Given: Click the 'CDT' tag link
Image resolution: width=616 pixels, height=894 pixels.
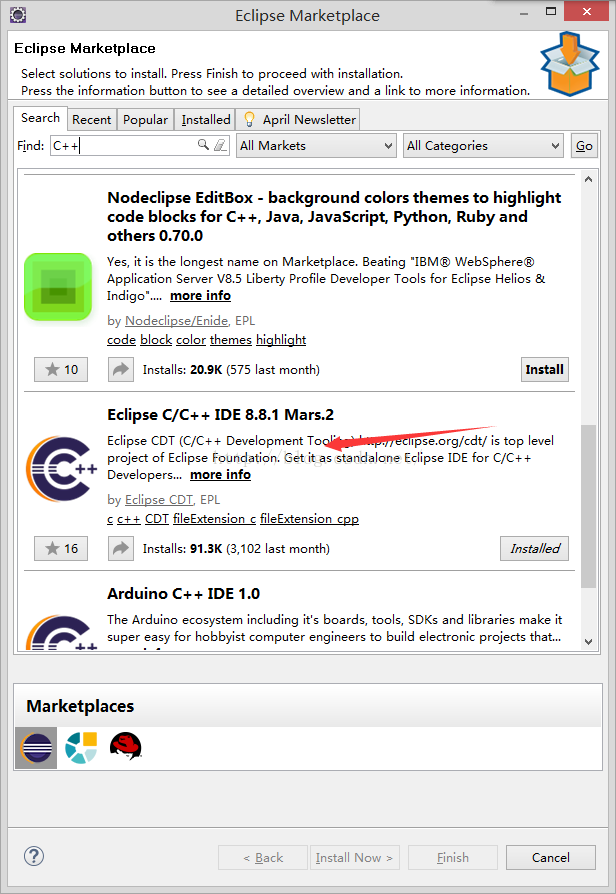Looking at the screenshot, I should 157,519.
